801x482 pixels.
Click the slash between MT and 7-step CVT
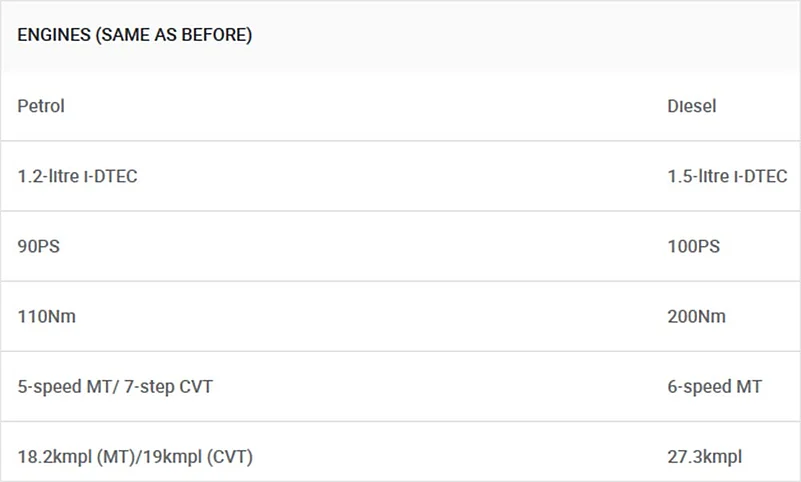[x=116, y=386]
